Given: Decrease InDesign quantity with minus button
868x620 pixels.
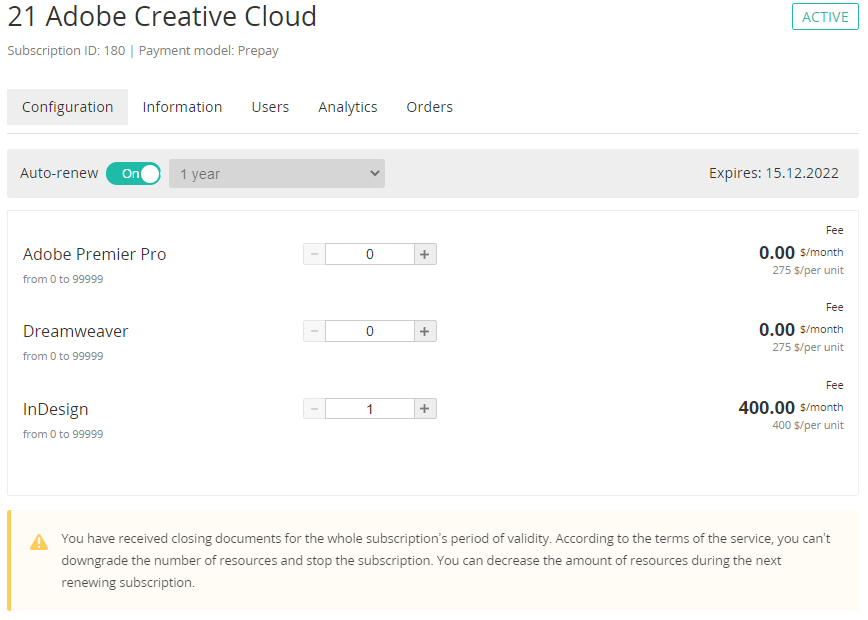Looking at the screenshot, I should [x=314, y=409].
